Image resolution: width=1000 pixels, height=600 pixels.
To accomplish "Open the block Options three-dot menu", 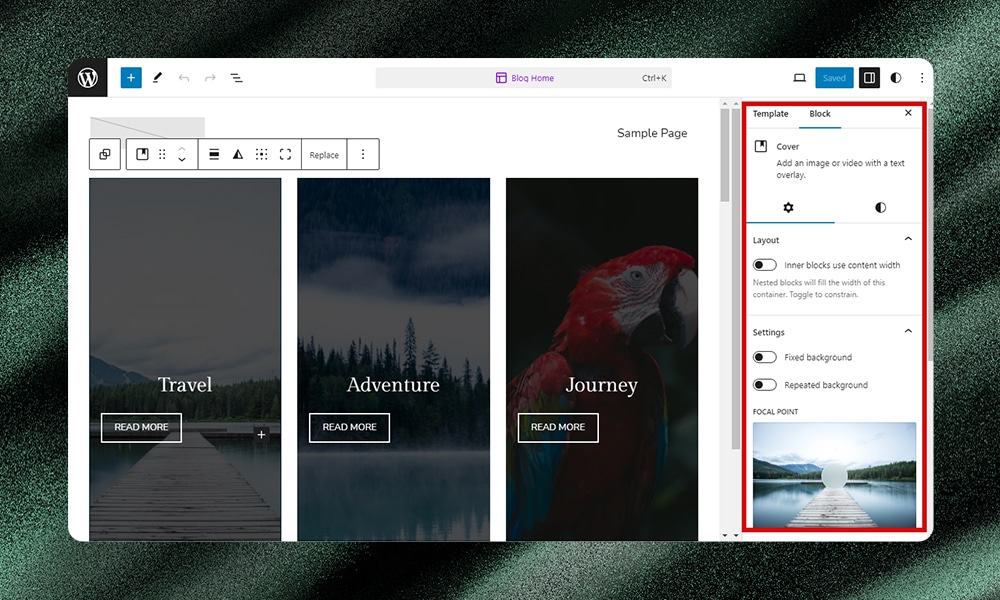I will [x=364, y=154].
